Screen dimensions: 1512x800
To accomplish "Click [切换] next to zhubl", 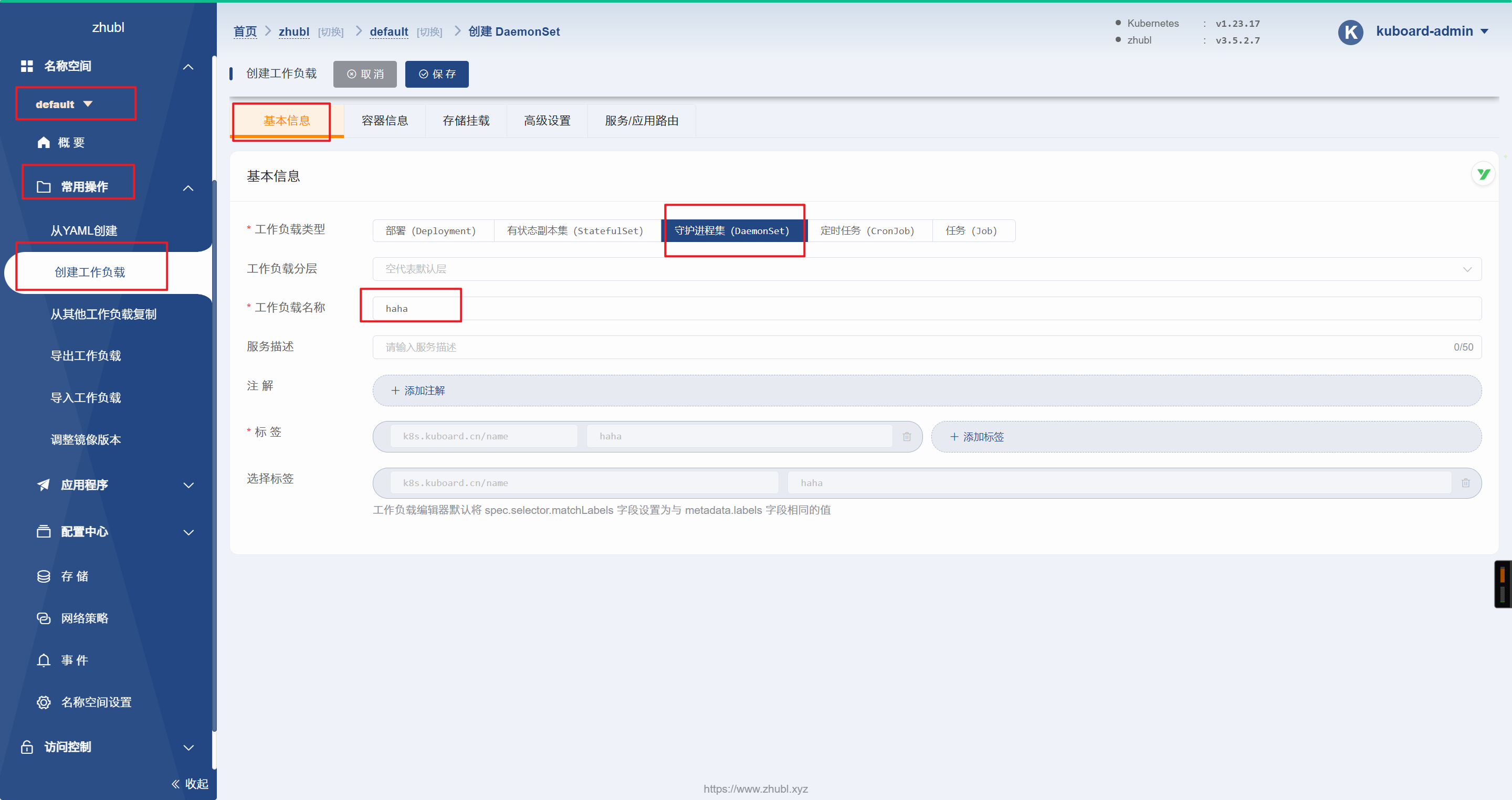I will [x=330, y=31].
